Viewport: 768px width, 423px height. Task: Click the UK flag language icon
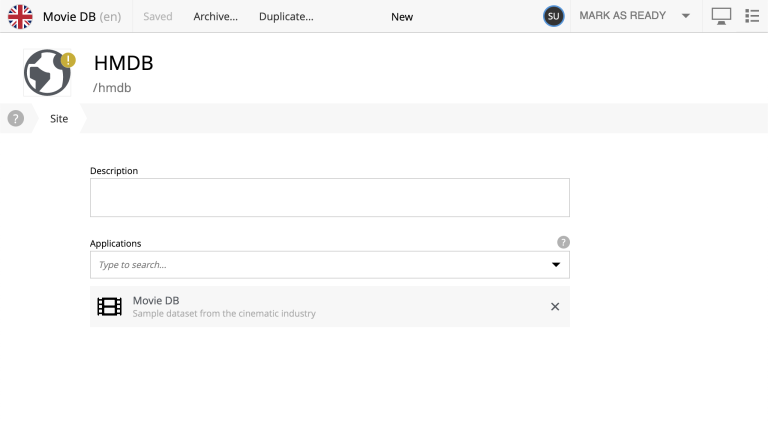20,16
